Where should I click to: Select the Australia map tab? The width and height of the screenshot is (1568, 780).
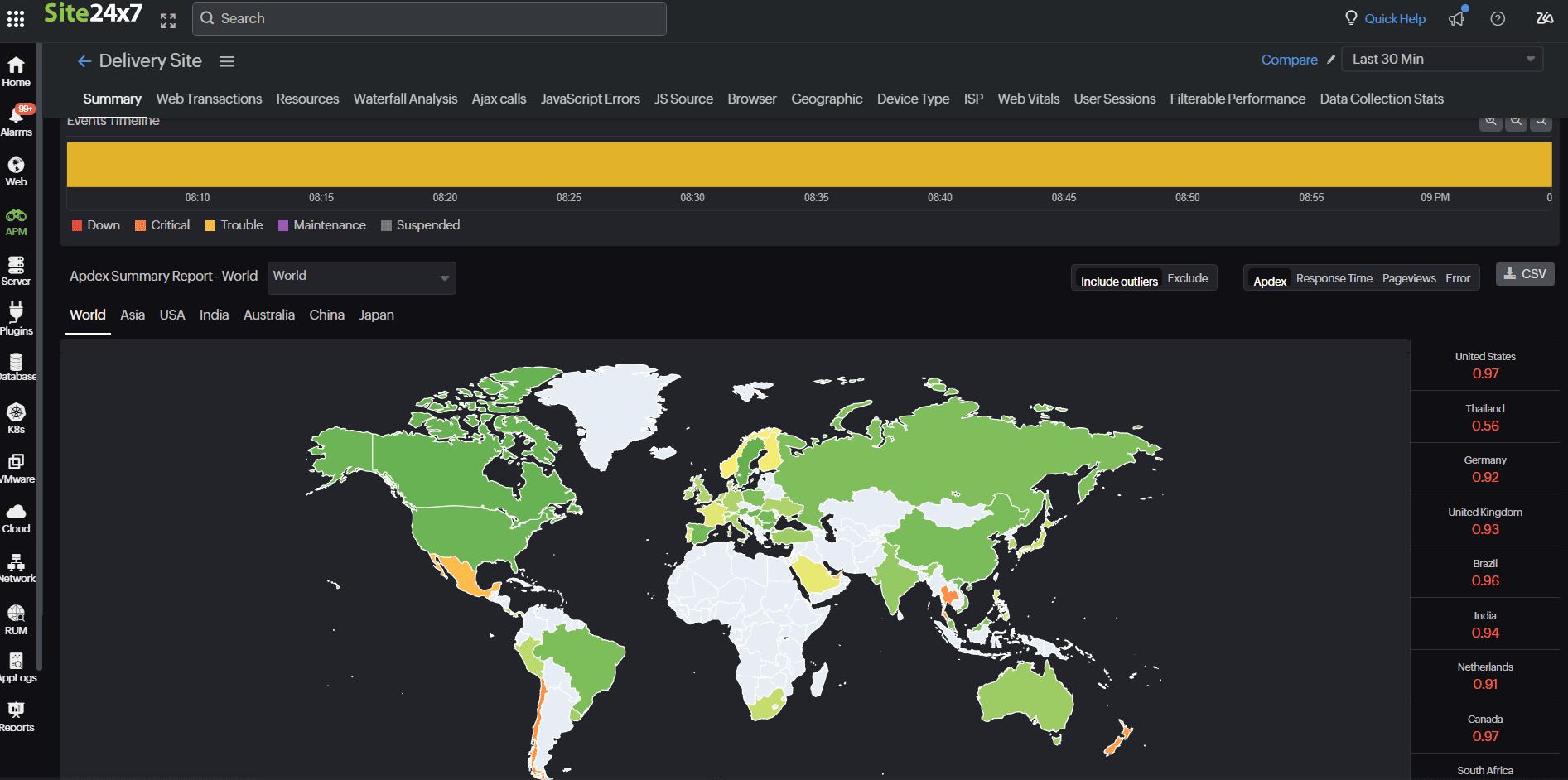(269, 315)
